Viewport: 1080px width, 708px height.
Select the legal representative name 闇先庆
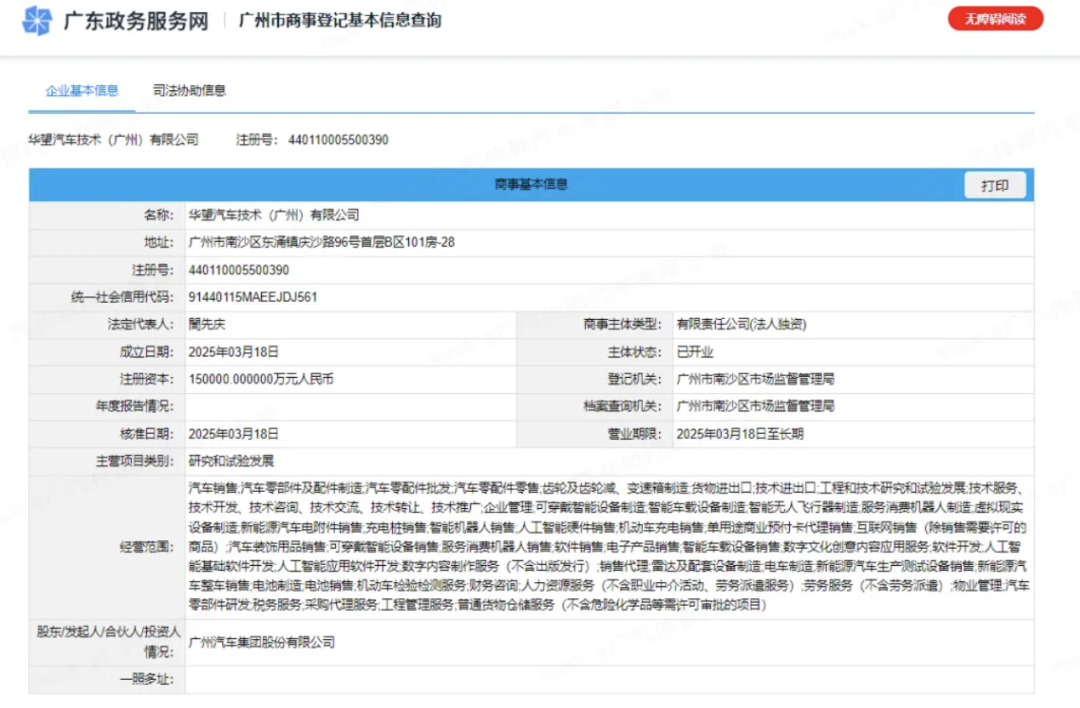click(x=208, y=324)
